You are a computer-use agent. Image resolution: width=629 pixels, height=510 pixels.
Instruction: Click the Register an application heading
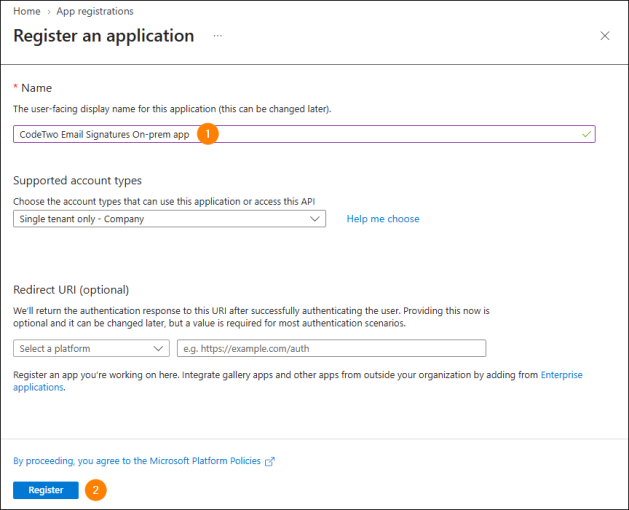coord(103,36)
